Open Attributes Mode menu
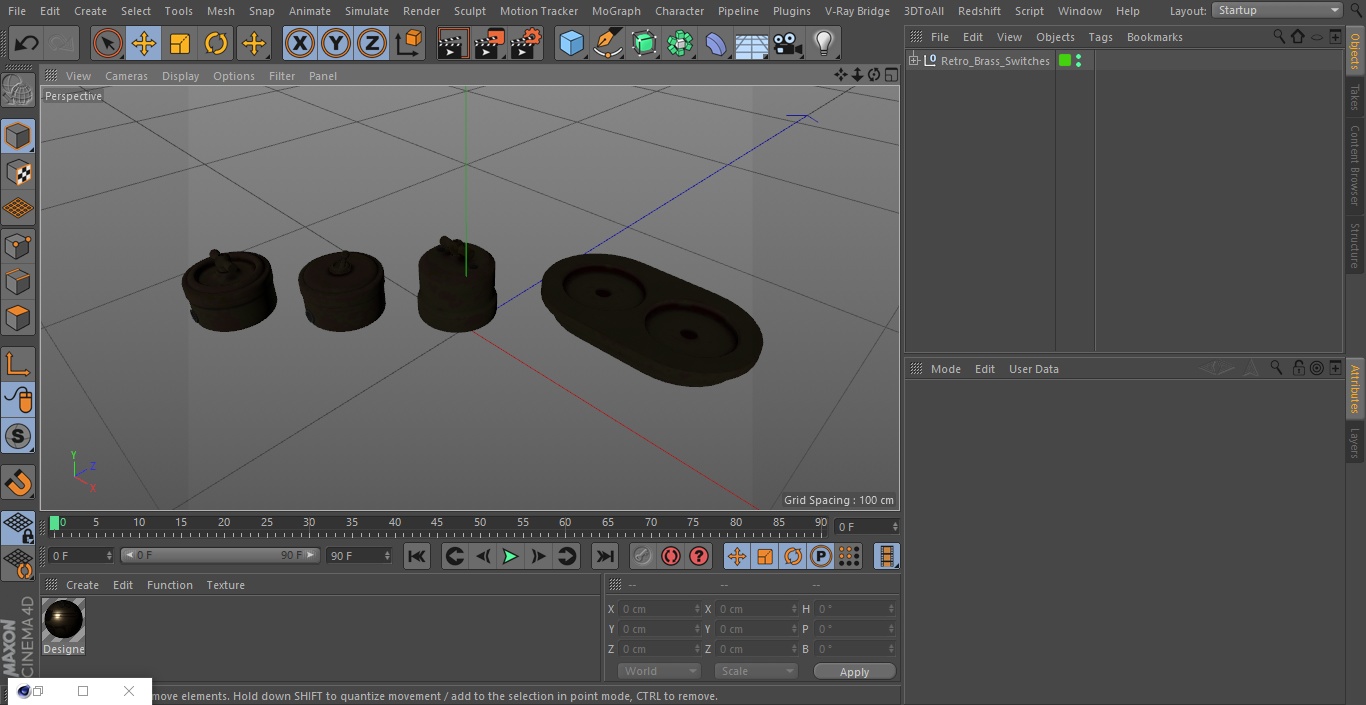Screen dimensions: 1366x705 point(945,369)
